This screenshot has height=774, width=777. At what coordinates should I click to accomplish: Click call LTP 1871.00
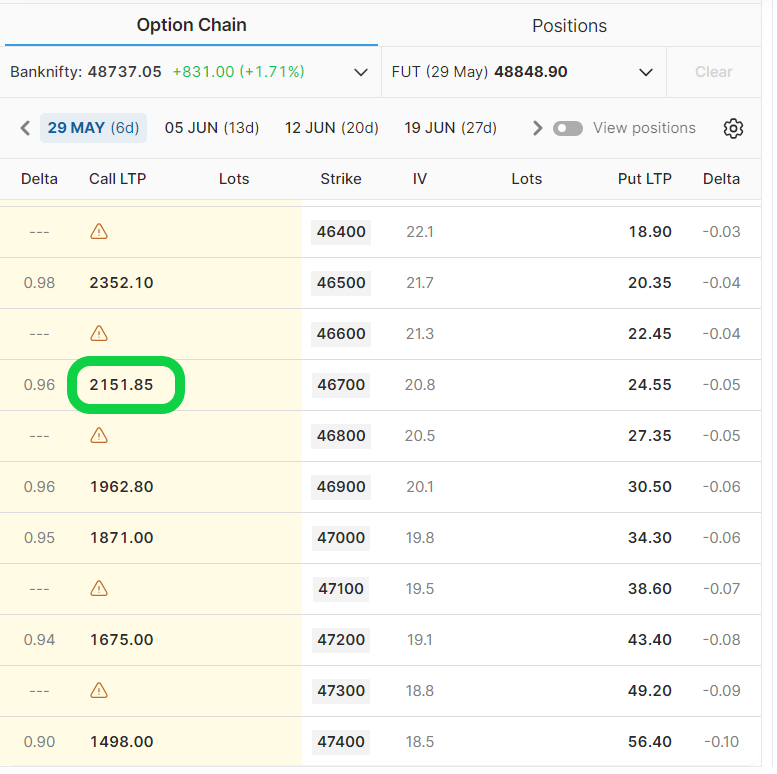121,538
